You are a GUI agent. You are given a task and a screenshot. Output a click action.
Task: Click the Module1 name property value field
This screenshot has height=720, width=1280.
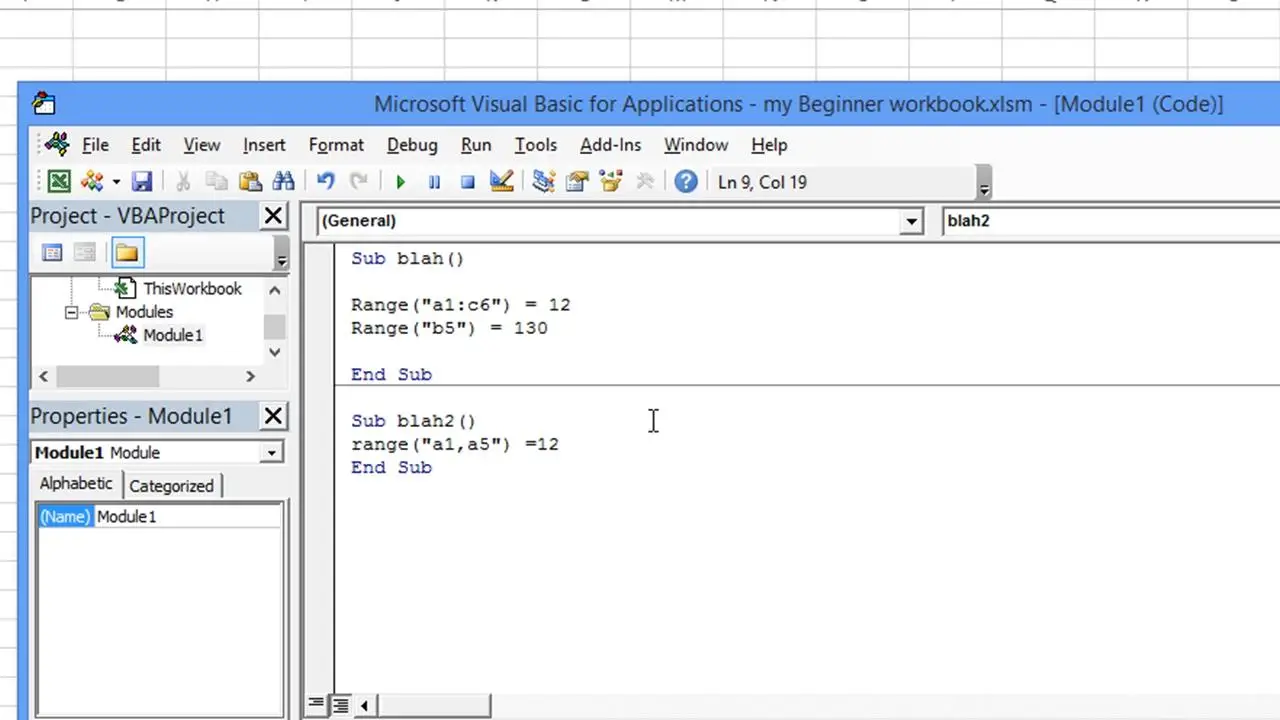click(x=188, y=517)
